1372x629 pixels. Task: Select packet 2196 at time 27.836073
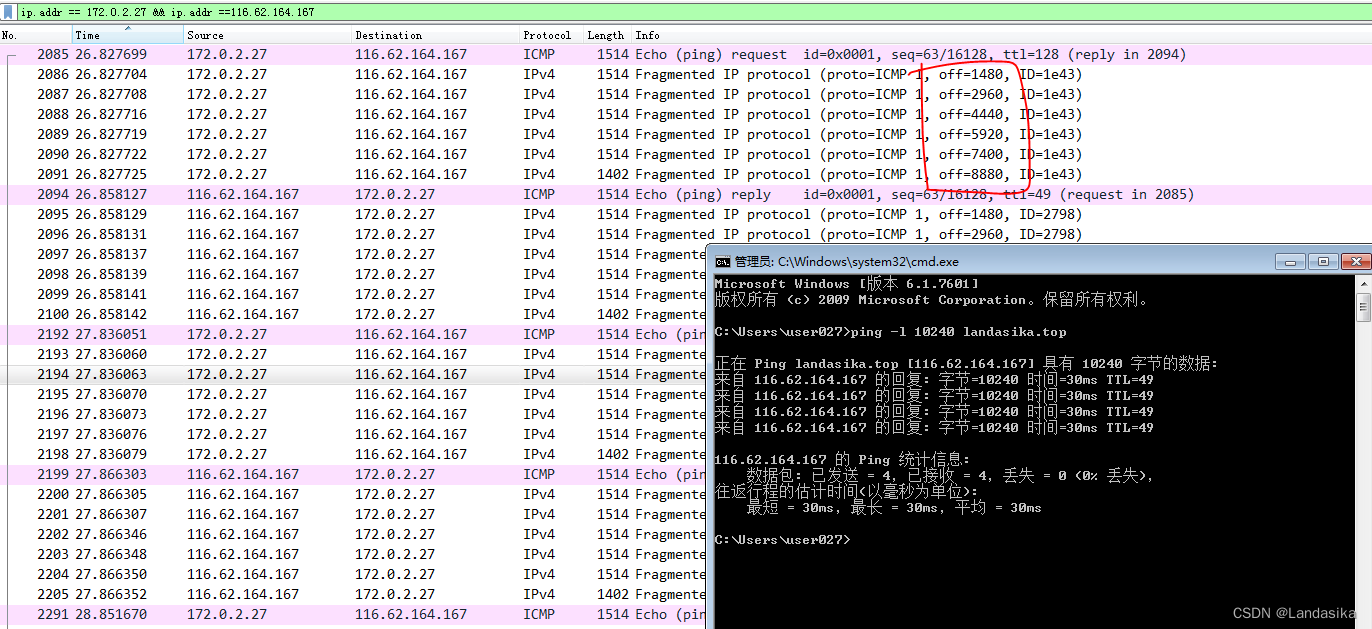(353, 414)
